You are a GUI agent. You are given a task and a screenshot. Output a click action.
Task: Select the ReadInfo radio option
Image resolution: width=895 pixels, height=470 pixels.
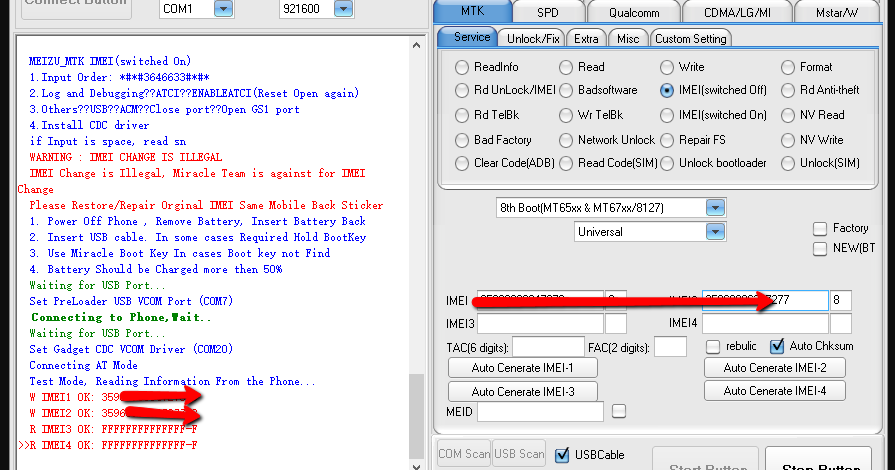(462, 67)
